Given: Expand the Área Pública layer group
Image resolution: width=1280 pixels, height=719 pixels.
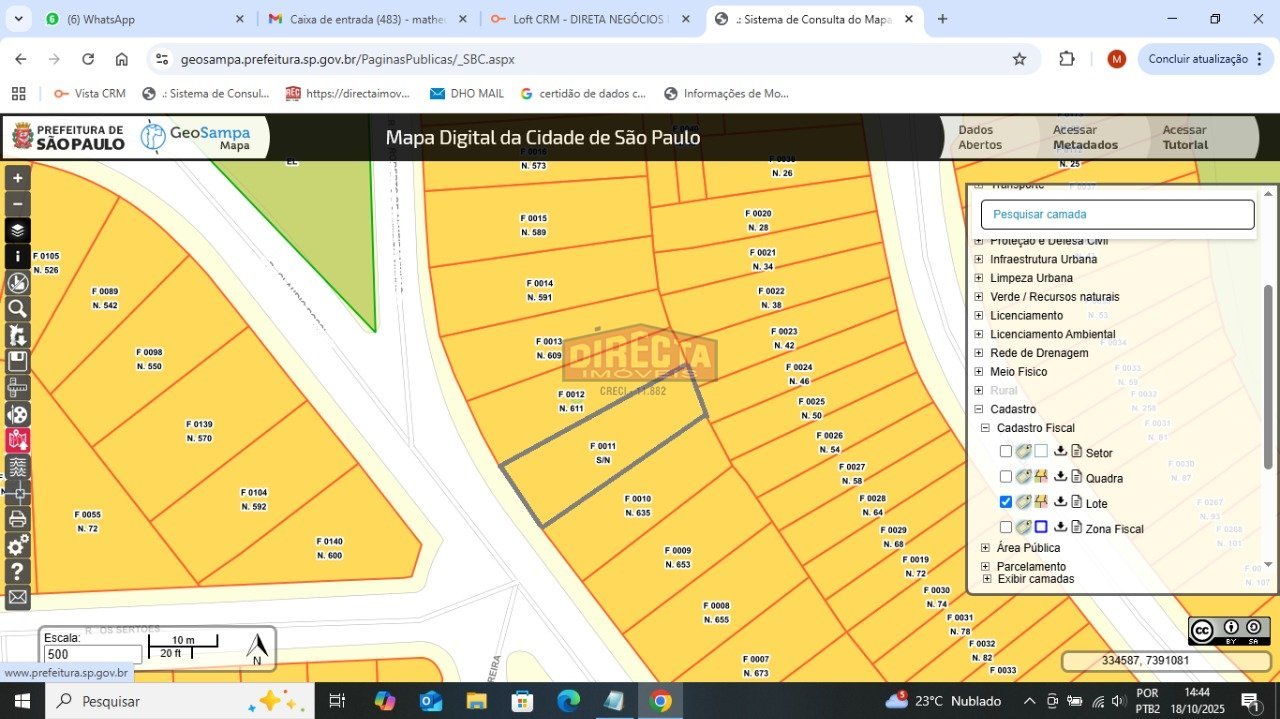Looking at the screenshot, I should [985, 548].
